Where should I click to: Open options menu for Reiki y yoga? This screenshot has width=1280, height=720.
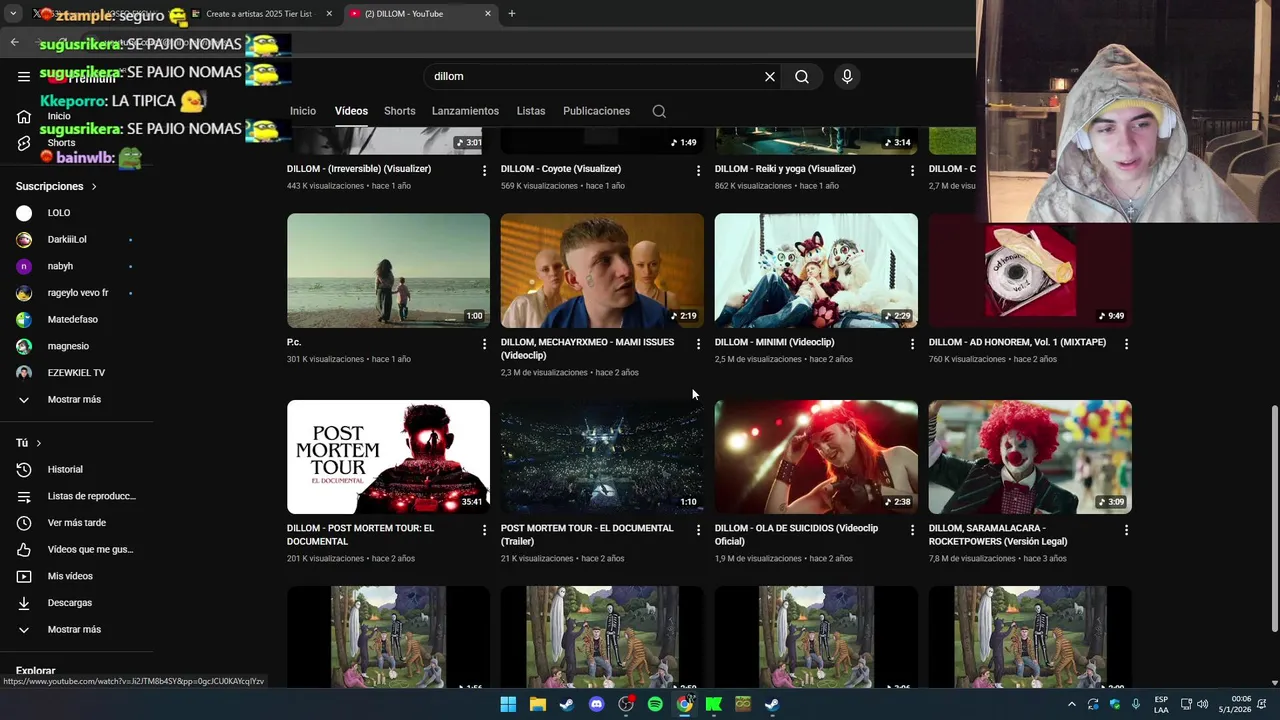coord(912,171)
